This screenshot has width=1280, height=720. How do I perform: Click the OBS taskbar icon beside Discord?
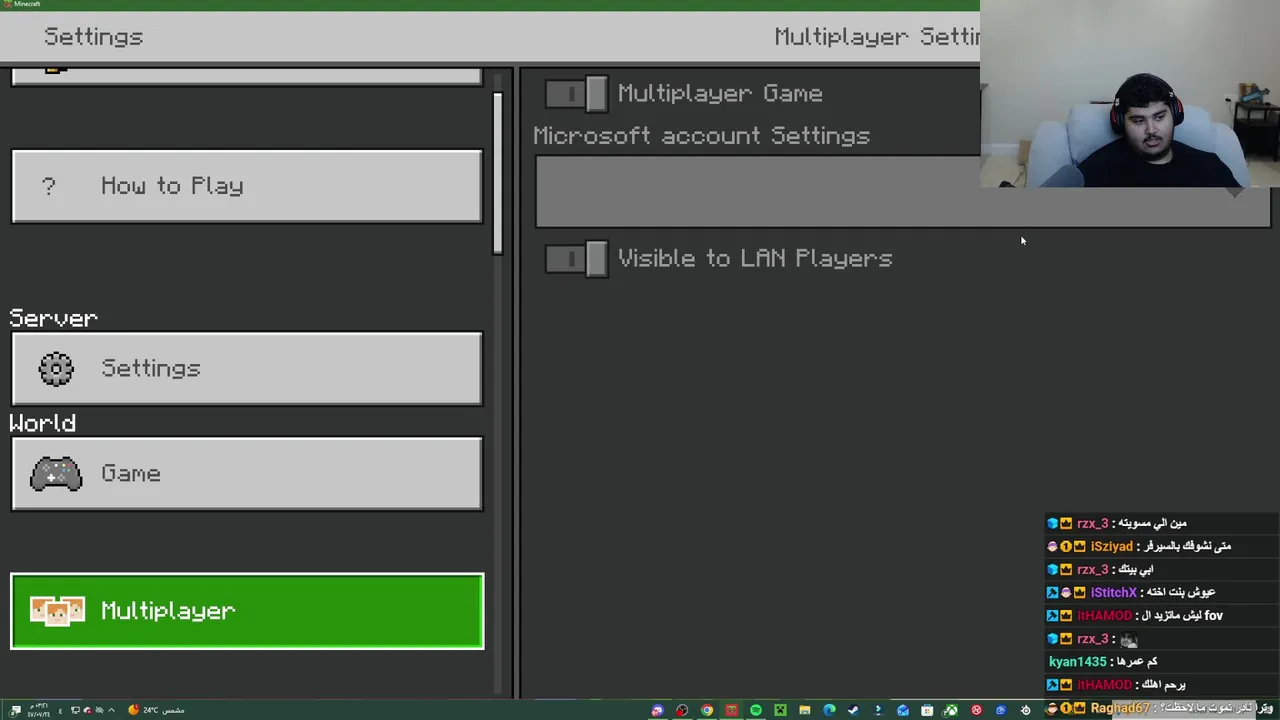(x=682, y=710)
